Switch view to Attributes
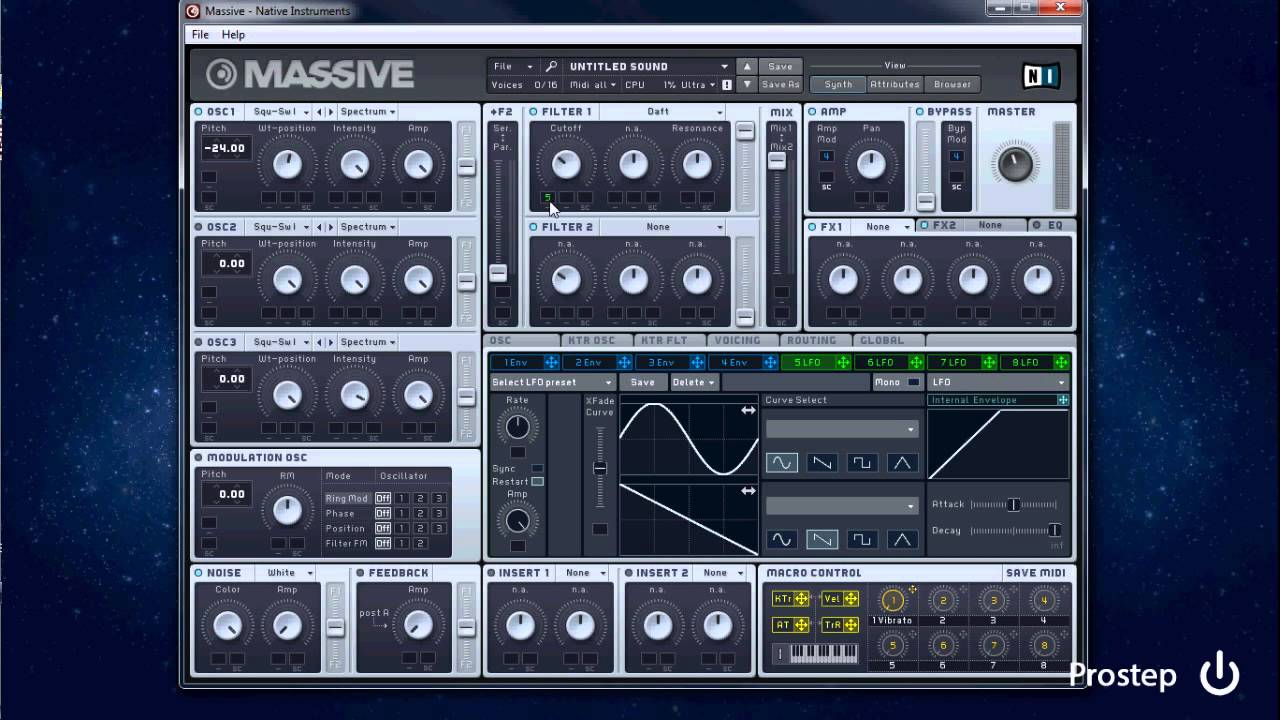Image resolution: width=1280 pixels, height=720 pixels. [894, 85]
